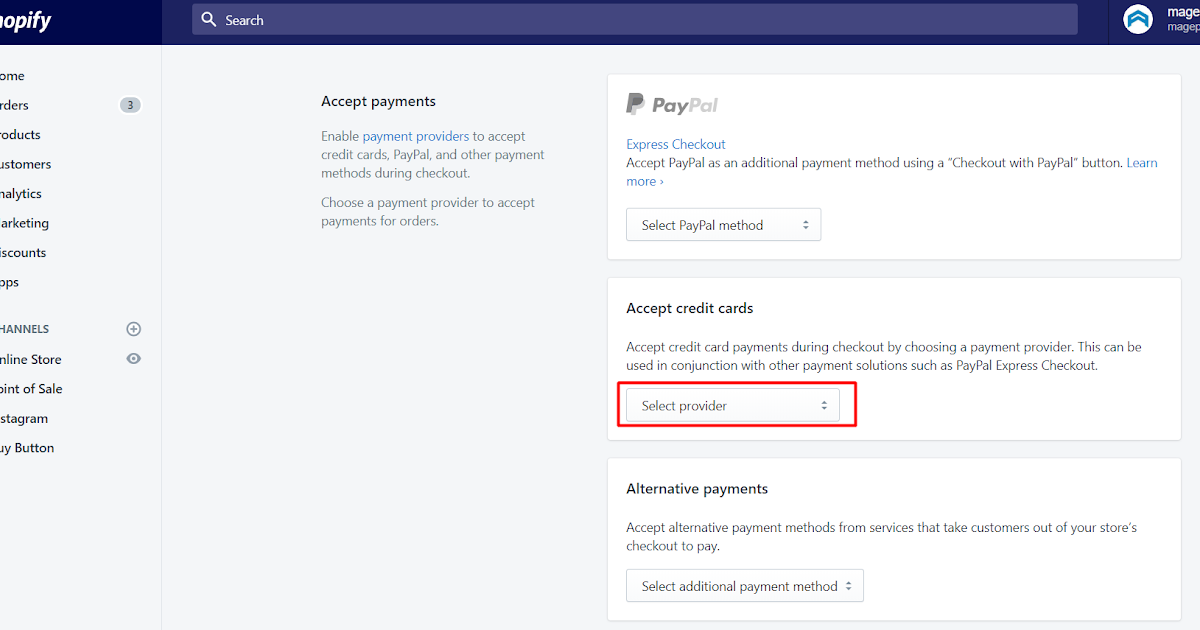The image size is (1200, 630).
Task: View Online Store via eye icon
Action: click(134, 359)
